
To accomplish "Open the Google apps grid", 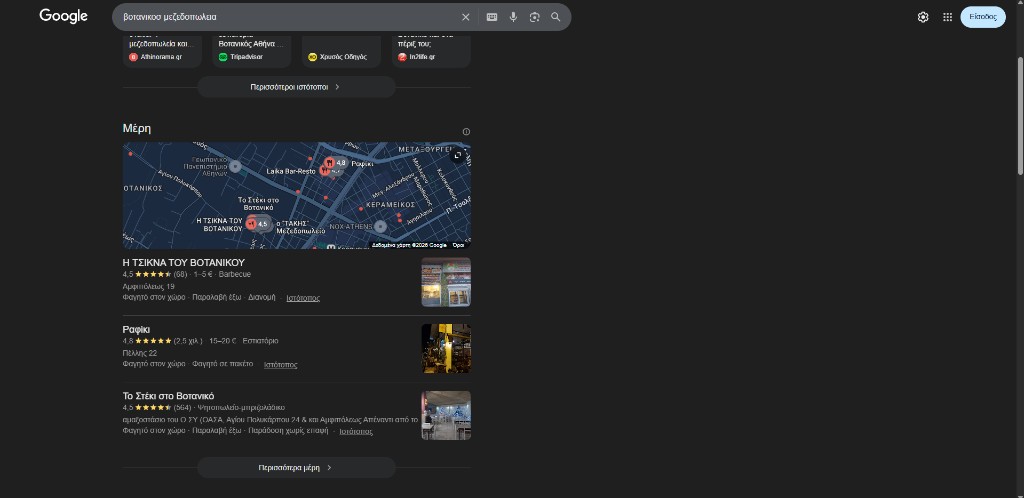I will 948,17.
